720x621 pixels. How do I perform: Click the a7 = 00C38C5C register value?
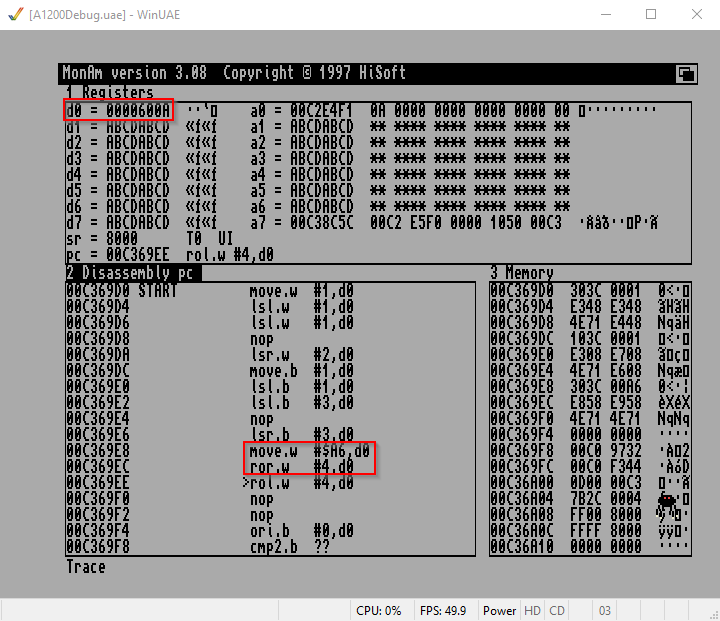[302, 223]
